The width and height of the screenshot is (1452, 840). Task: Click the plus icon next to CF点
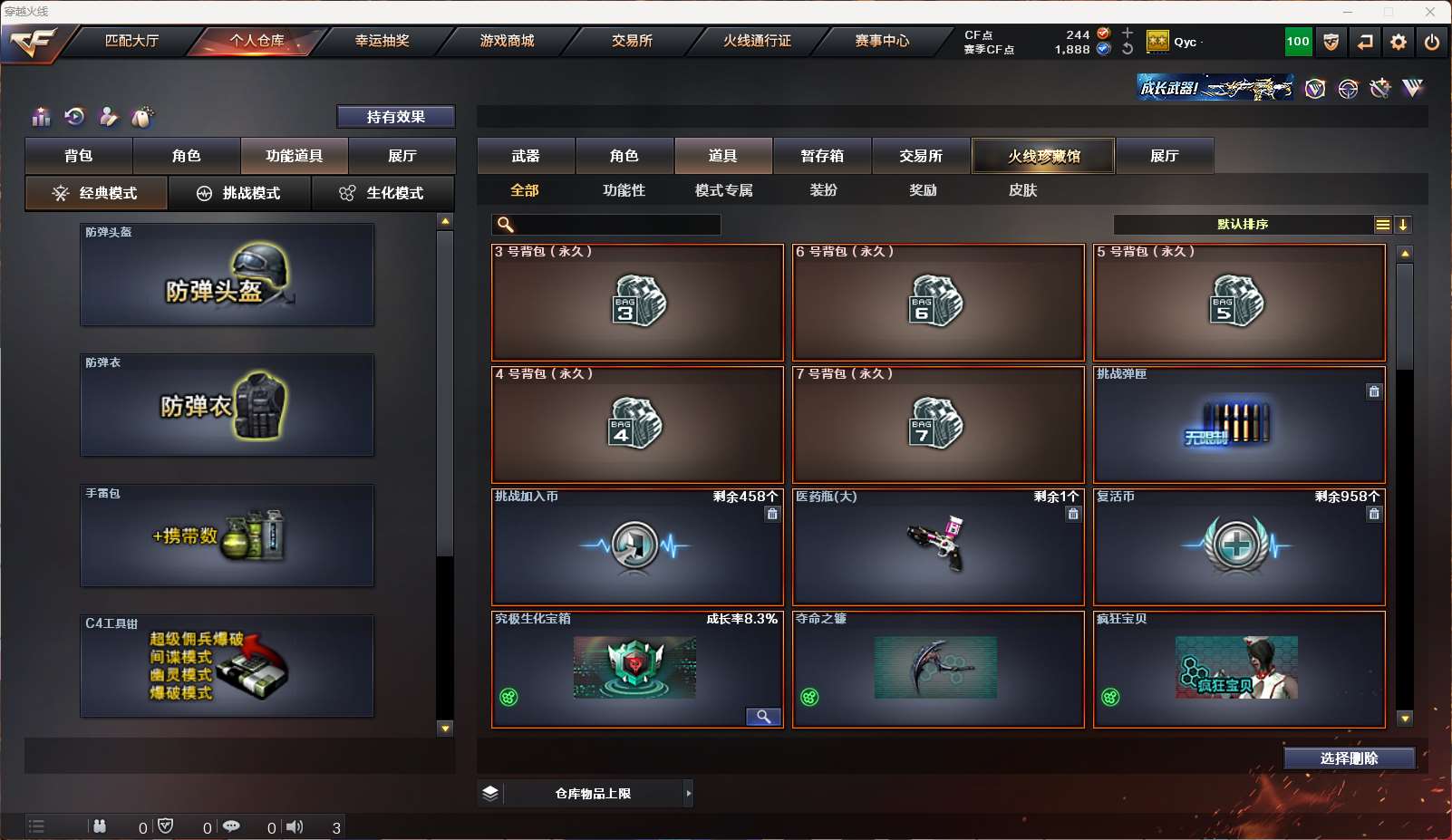point(1128,33)
